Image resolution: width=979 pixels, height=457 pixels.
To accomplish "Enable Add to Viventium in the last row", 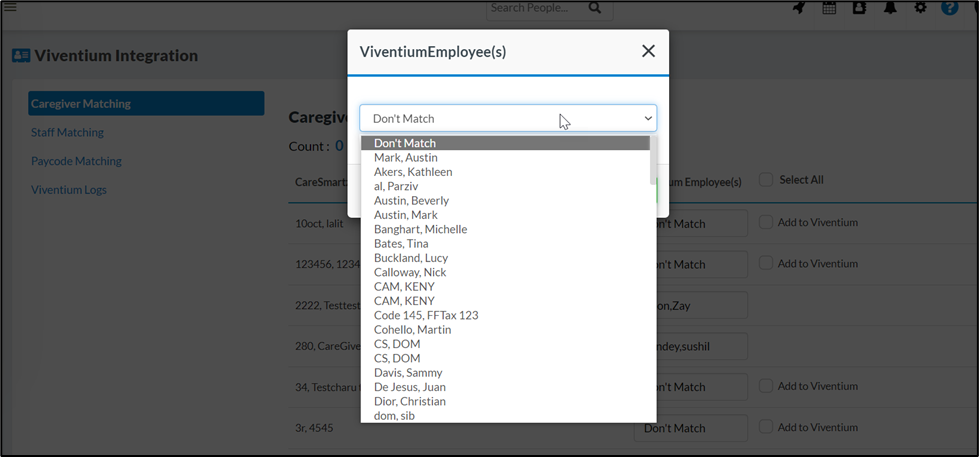I will coord(766,427).
